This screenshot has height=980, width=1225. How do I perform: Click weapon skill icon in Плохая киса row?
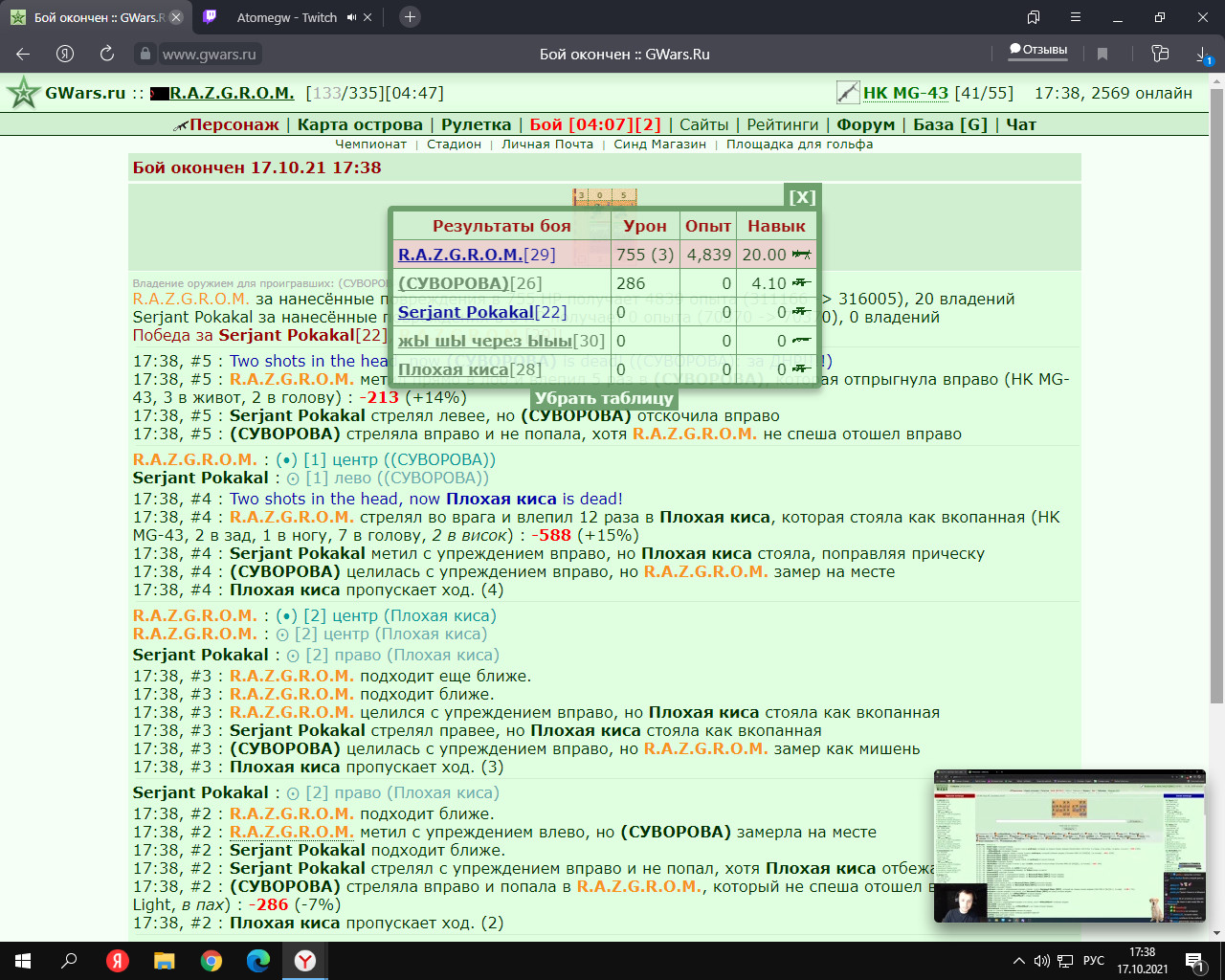pyautogui.click(x=801, y=369)
